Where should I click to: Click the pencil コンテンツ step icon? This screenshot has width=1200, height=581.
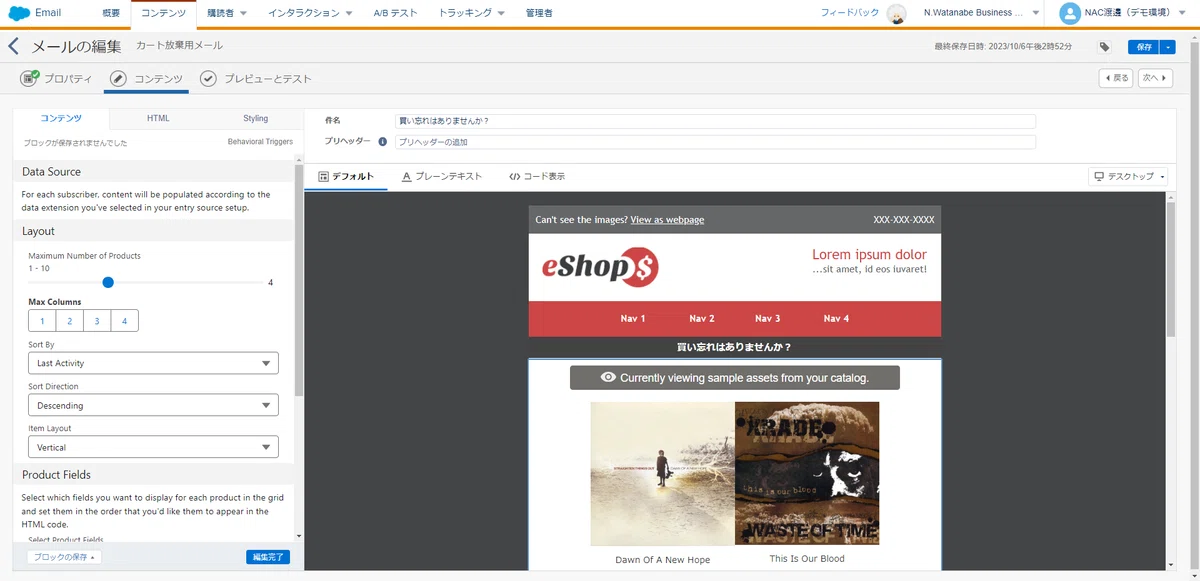pos(118,78)
